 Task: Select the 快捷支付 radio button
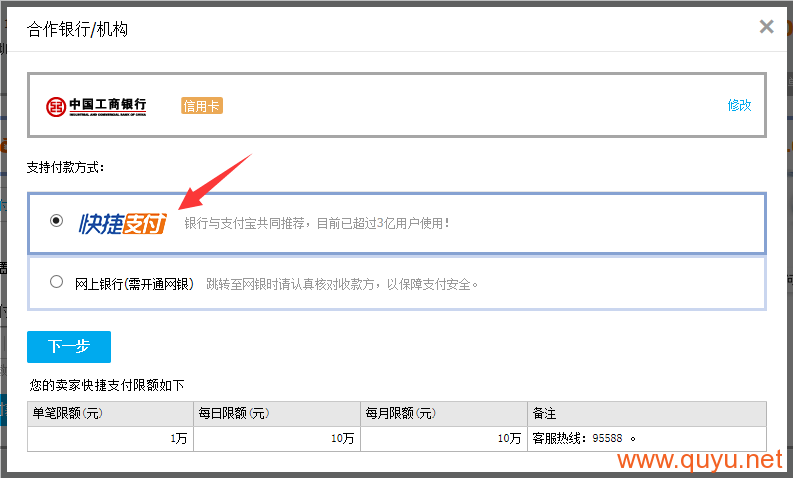tap(56, 221)
